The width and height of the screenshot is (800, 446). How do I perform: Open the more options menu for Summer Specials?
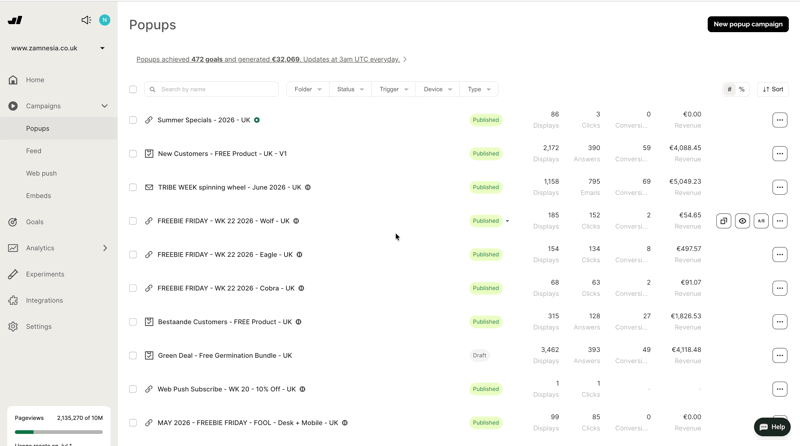tap(780, 120)
